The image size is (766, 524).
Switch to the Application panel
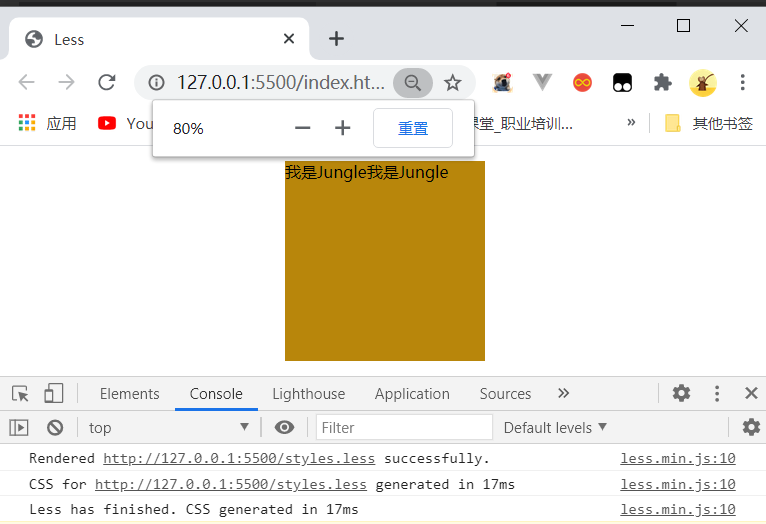(412, 394)
